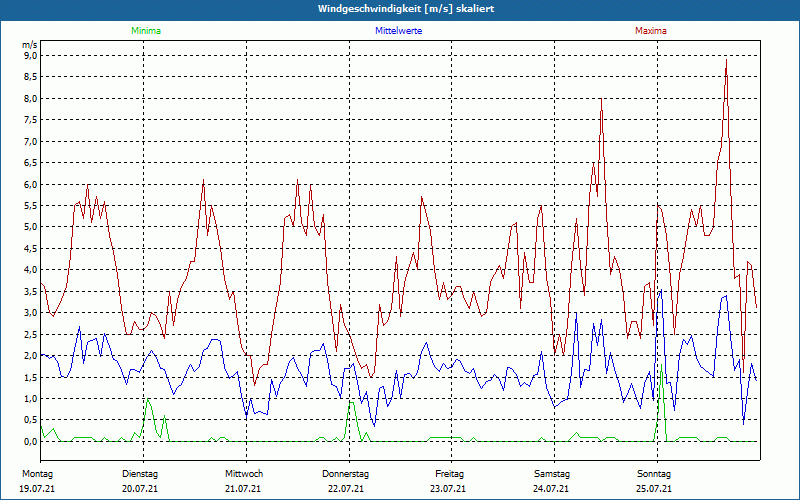Select the green 'Minima' legend label

pos(146,31)
